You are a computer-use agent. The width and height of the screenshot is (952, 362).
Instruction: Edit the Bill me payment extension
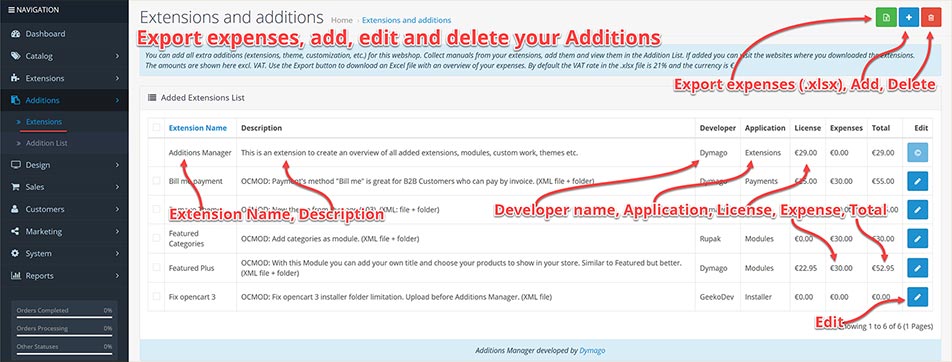pos(917,181)
